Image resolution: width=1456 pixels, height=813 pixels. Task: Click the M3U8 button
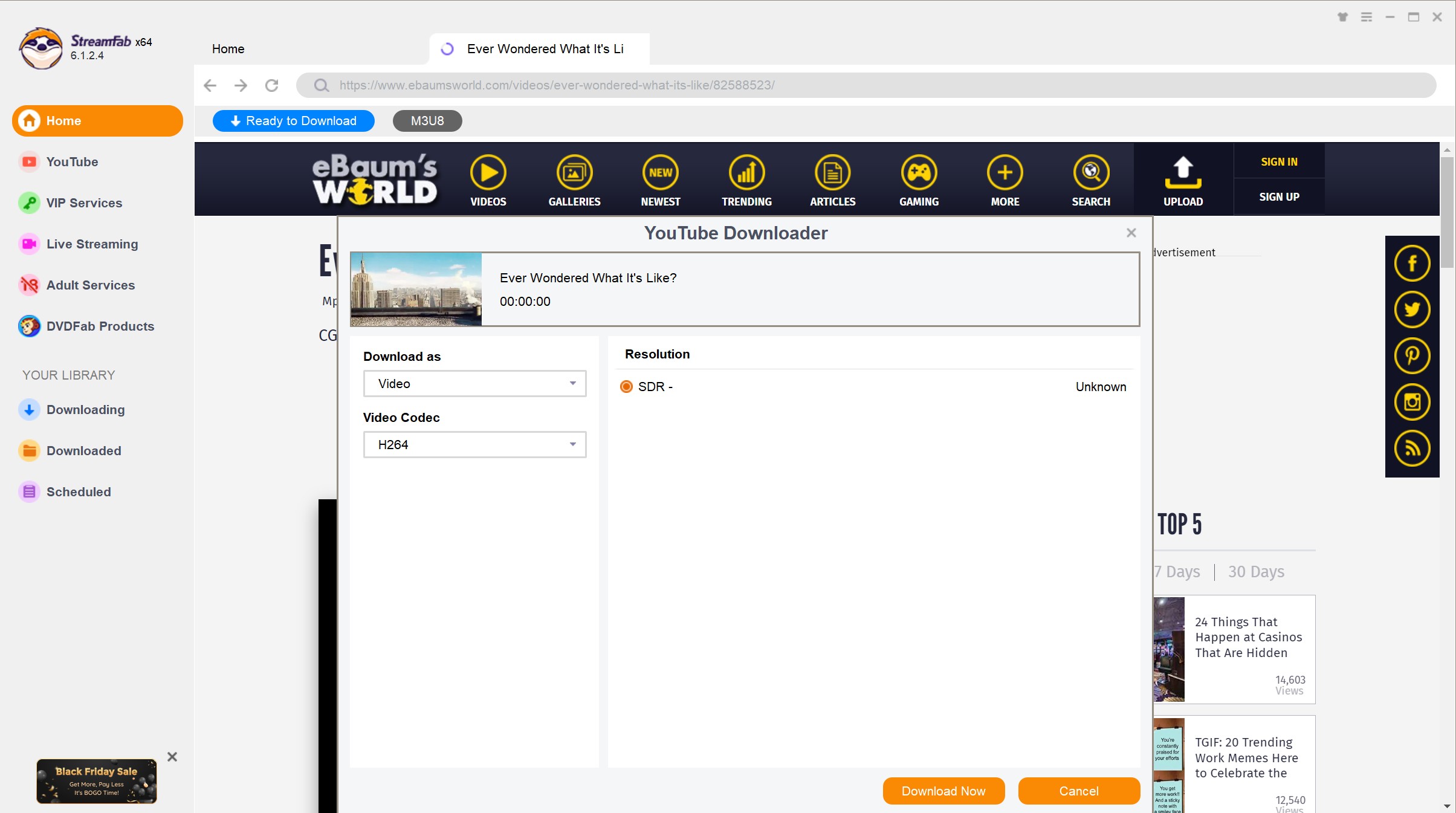pyautogui.click(x=427, y=121)
